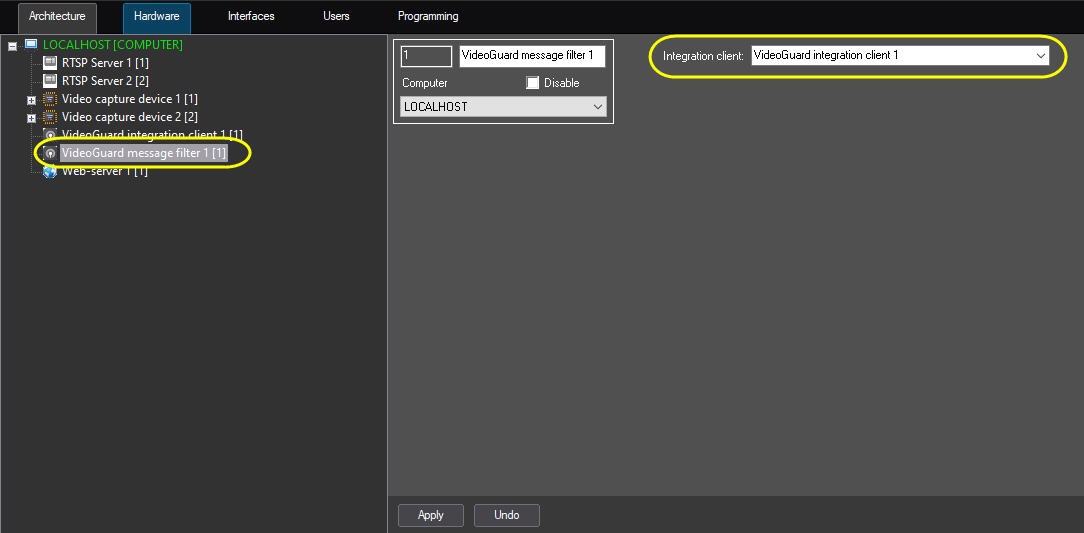Click the VideoGuard message filter 1 name field
1084x533 pixels.
coord(532,56)
